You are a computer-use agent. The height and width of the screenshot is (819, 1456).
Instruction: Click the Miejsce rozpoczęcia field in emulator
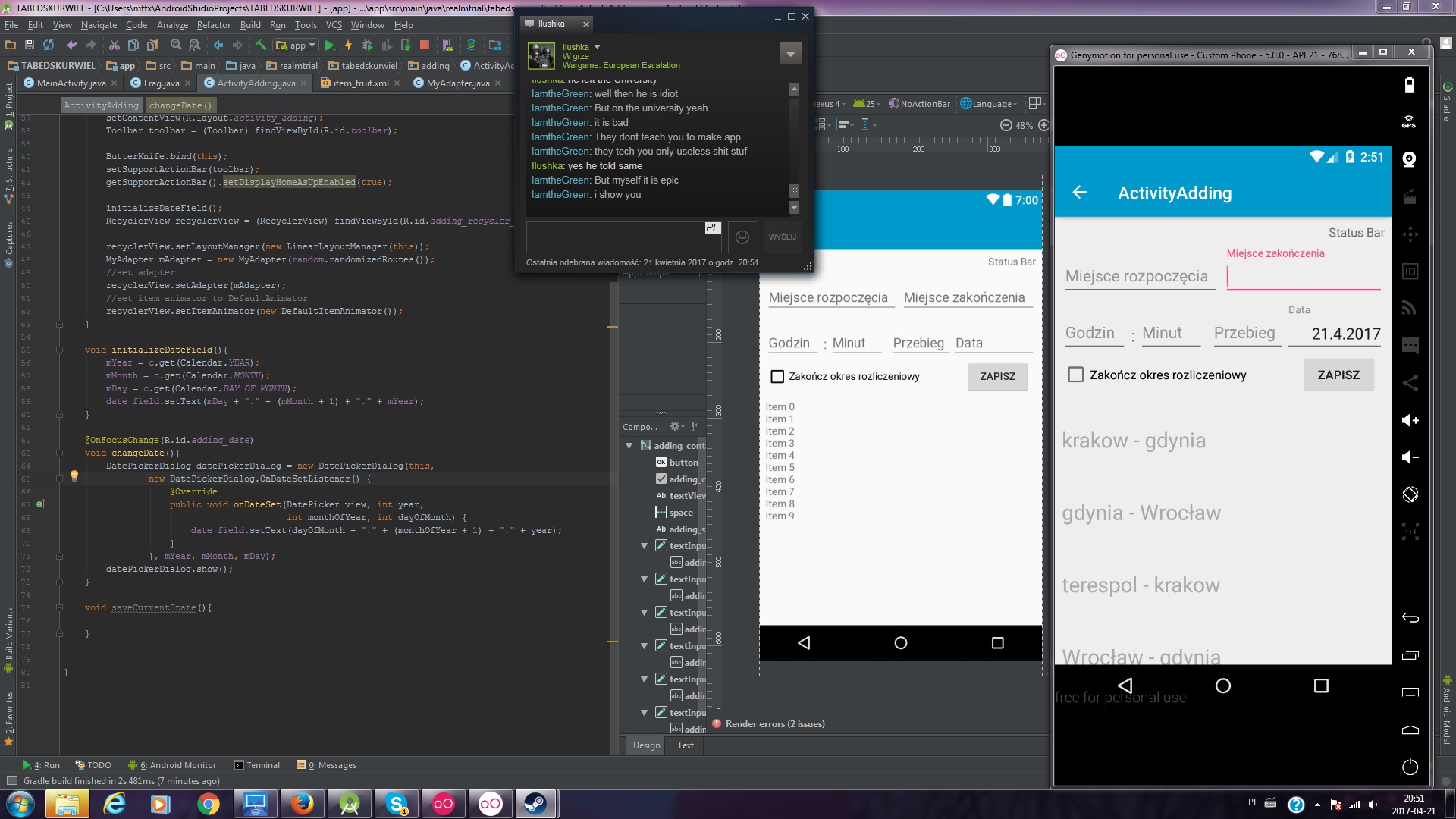(x=1137, y=277)
